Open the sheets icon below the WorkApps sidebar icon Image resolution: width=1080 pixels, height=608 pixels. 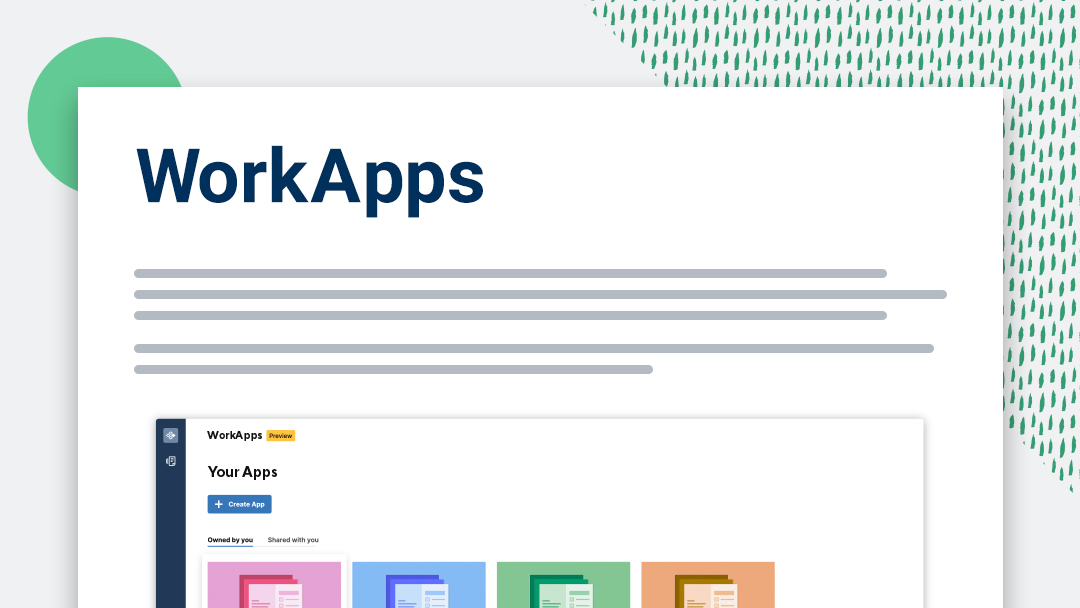pos(170,461)
